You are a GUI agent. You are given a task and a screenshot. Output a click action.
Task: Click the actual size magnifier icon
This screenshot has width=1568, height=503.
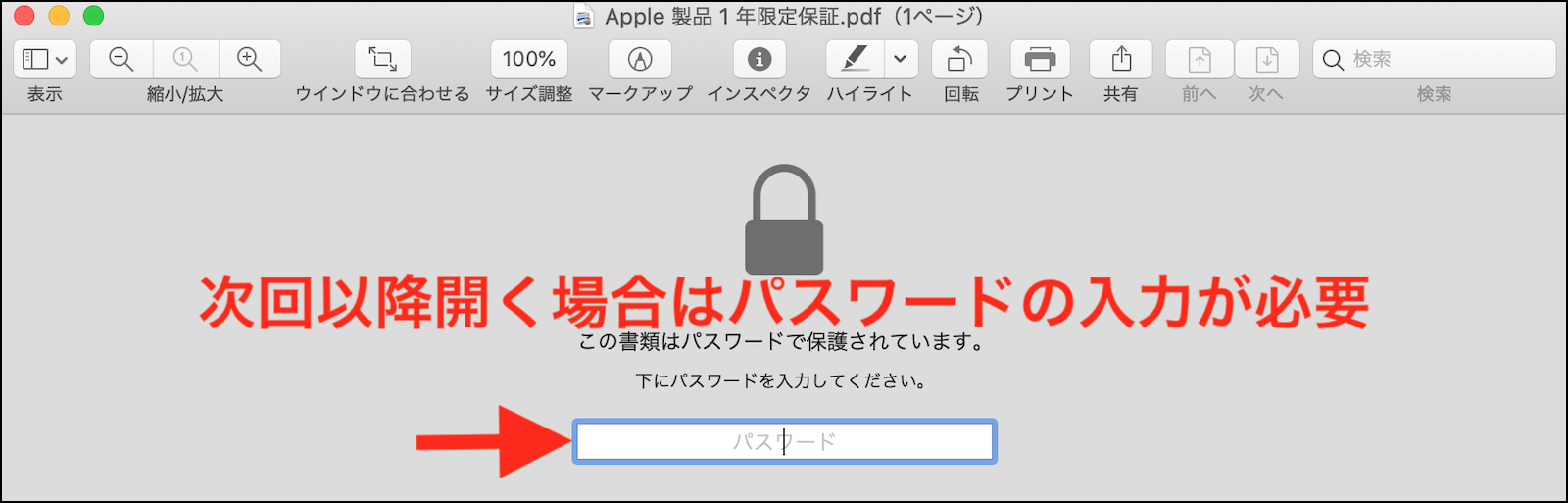[185, 60]
